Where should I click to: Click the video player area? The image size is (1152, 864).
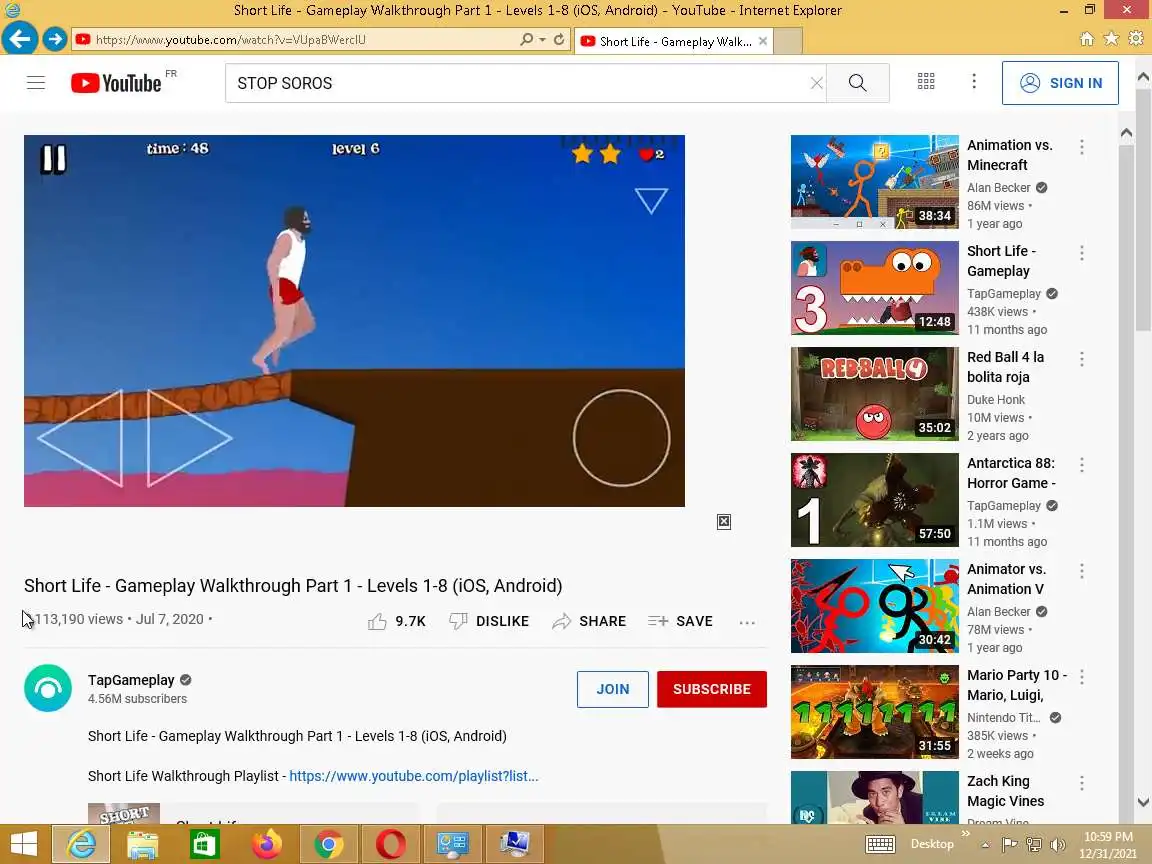pyautogui.click(x=354, y=320)
